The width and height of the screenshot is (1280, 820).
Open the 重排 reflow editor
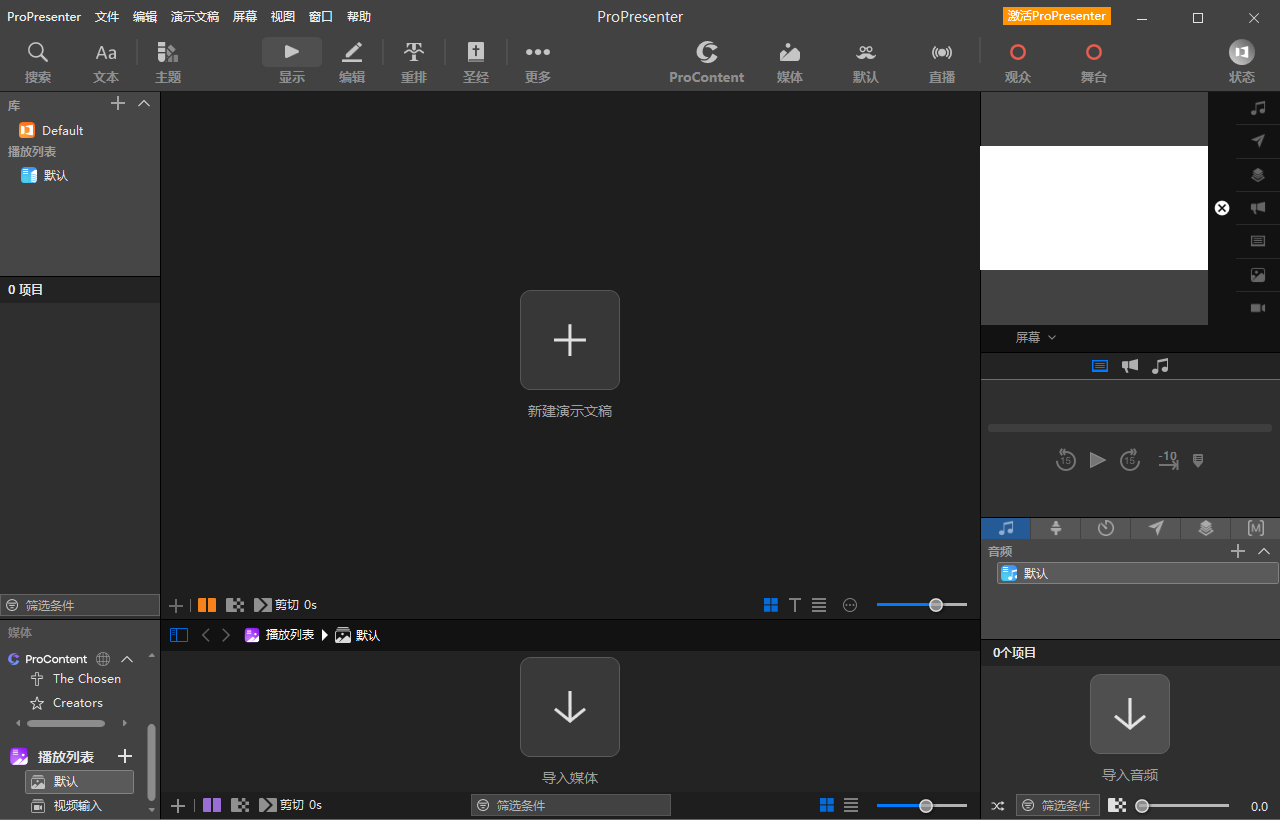click(x=414, y=62)
